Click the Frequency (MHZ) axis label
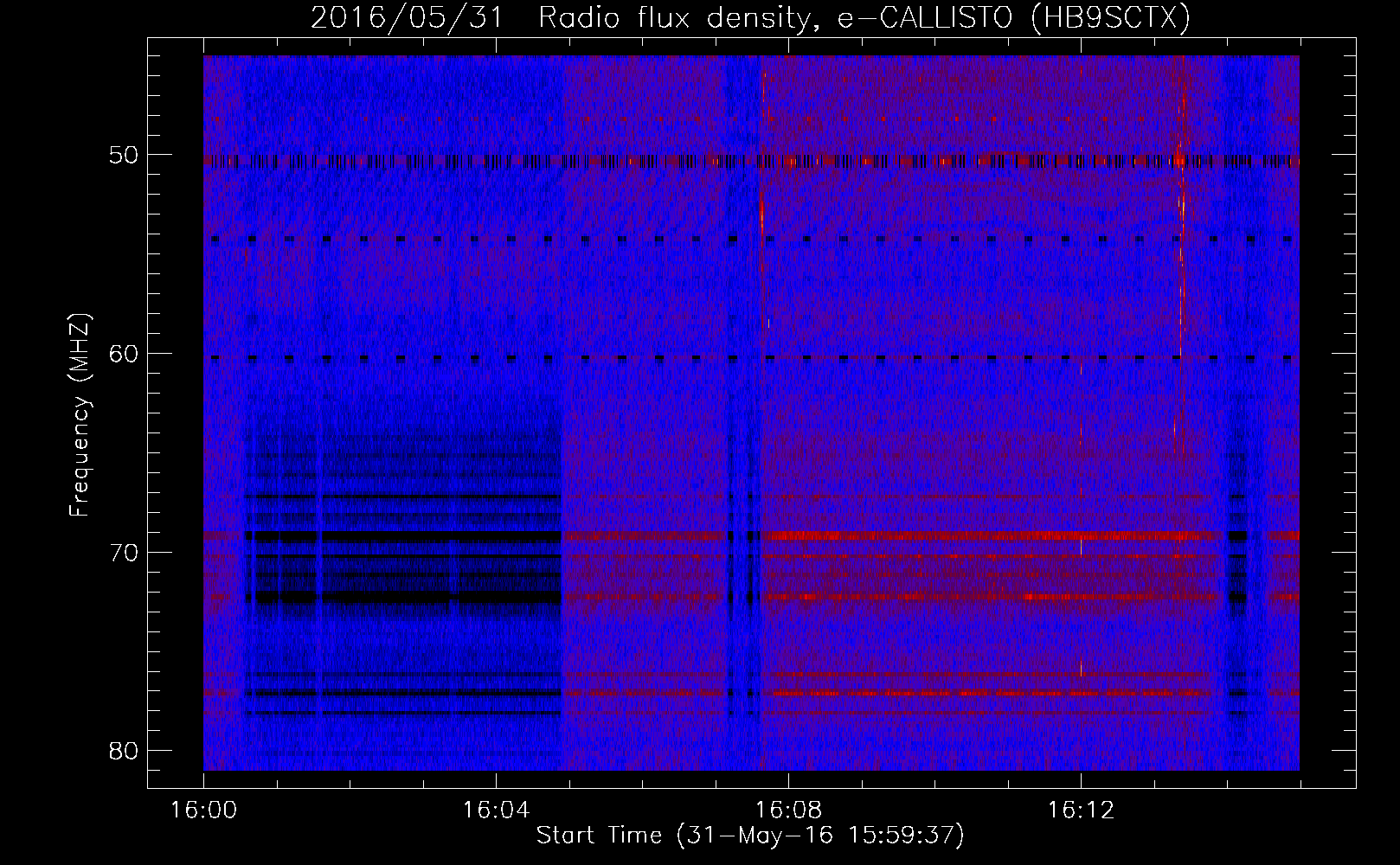 coord(80,415)
